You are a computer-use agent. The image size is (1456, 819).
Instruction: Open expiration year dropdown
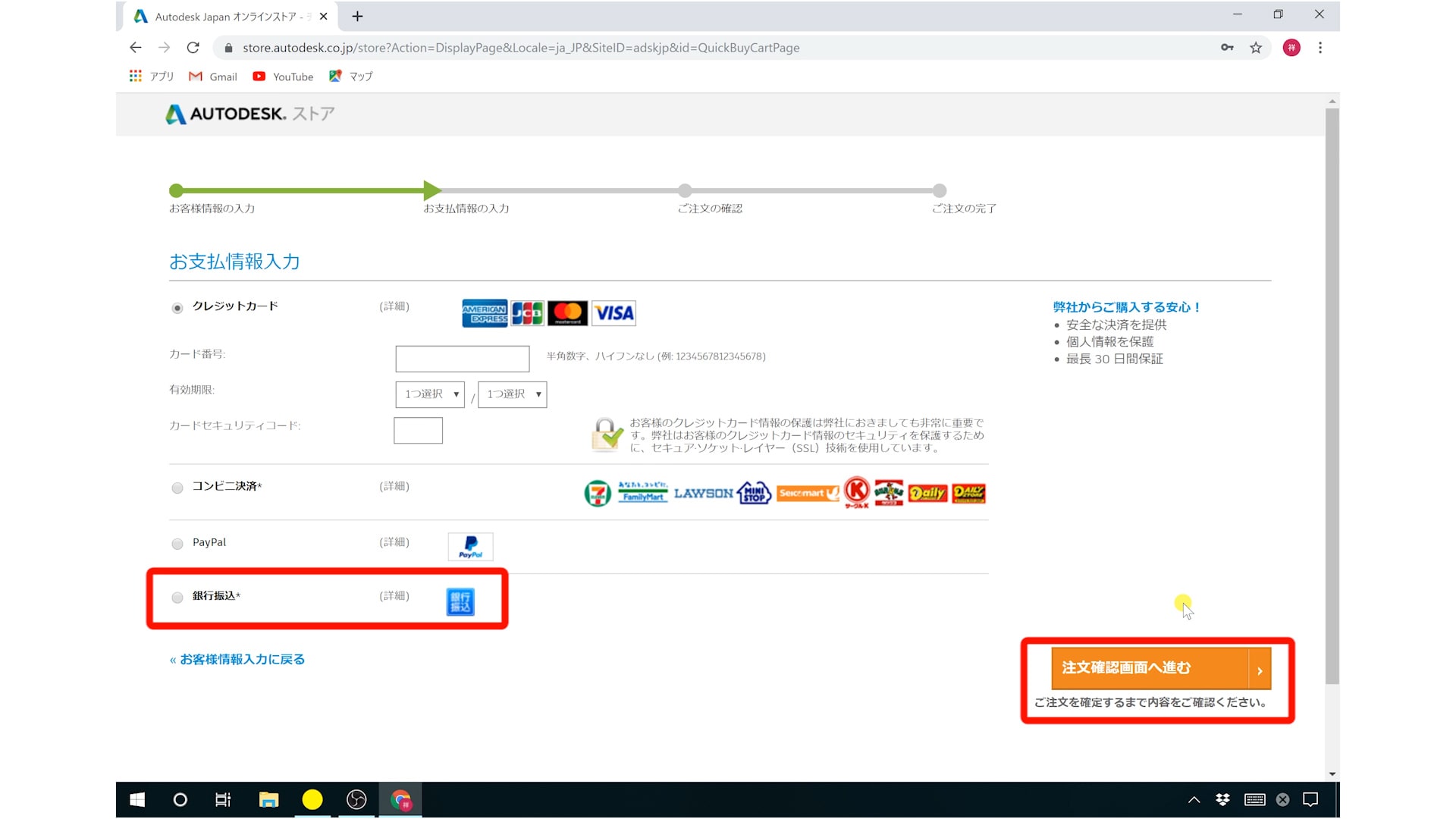pos(513,394)
